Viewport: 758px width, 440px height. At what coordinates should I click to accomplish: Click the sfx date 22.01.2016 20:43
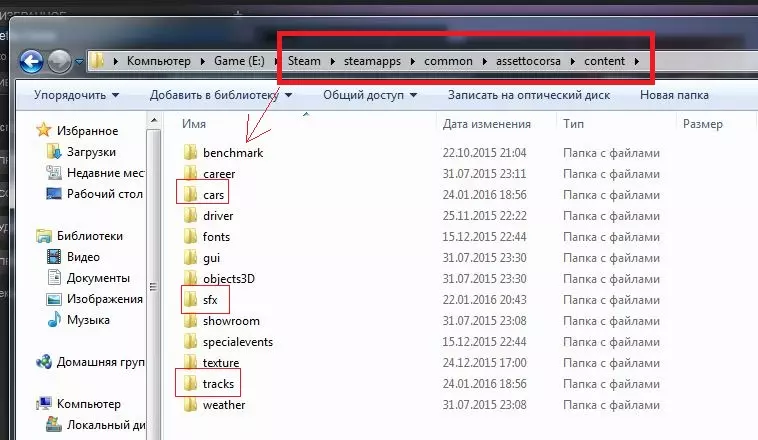[484, 300]
